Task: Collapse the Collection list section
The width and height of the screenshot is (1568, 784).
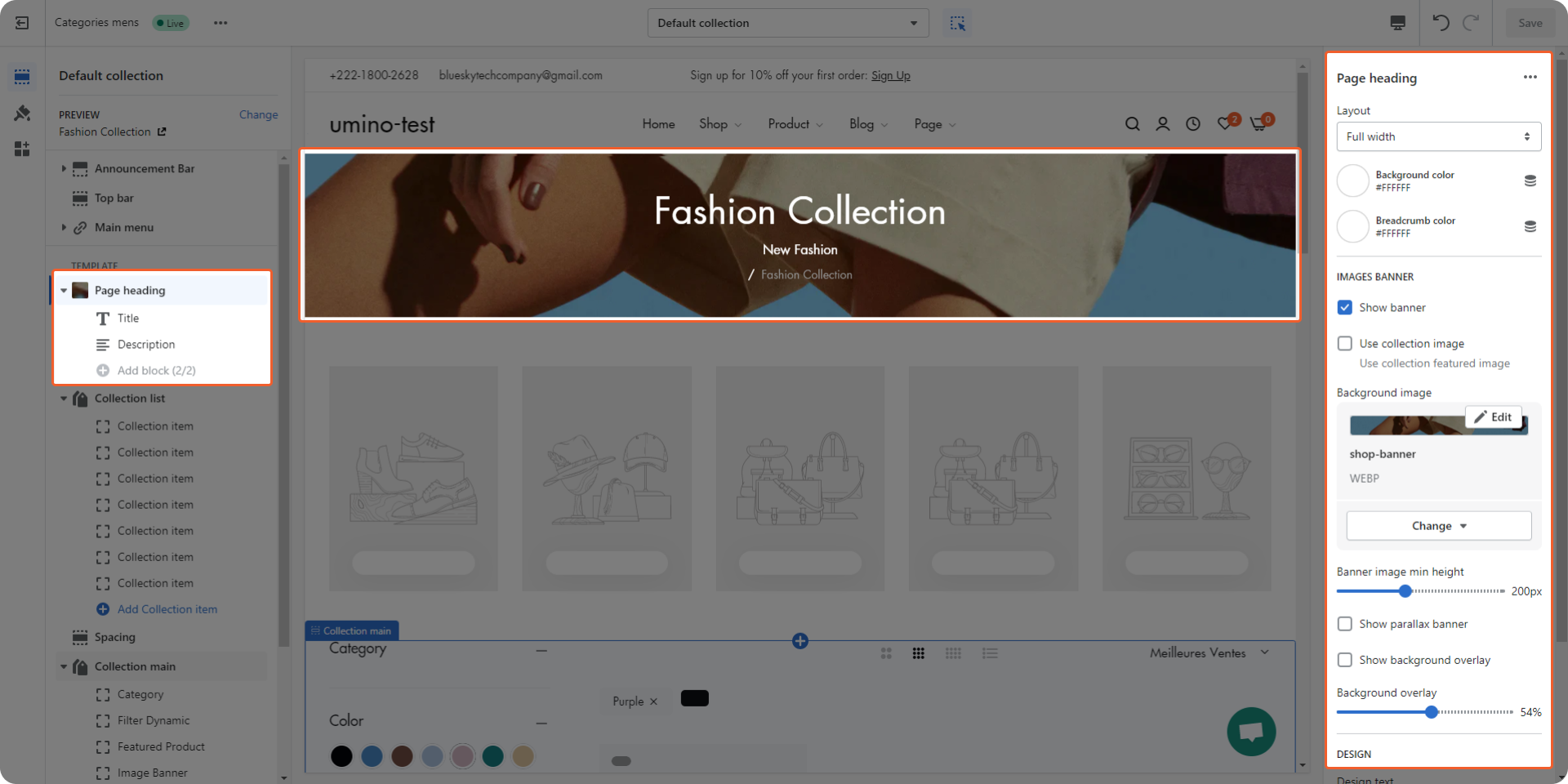Action: click(64, 399)
